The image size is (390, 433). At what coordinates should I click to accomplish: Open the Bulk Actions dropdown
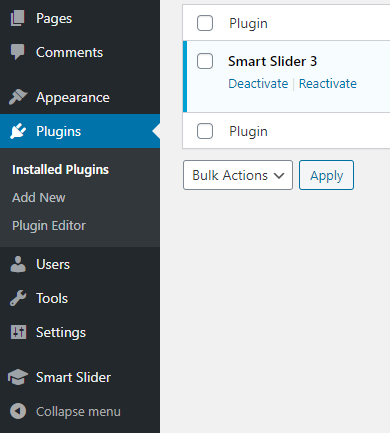tap(238, 175)
